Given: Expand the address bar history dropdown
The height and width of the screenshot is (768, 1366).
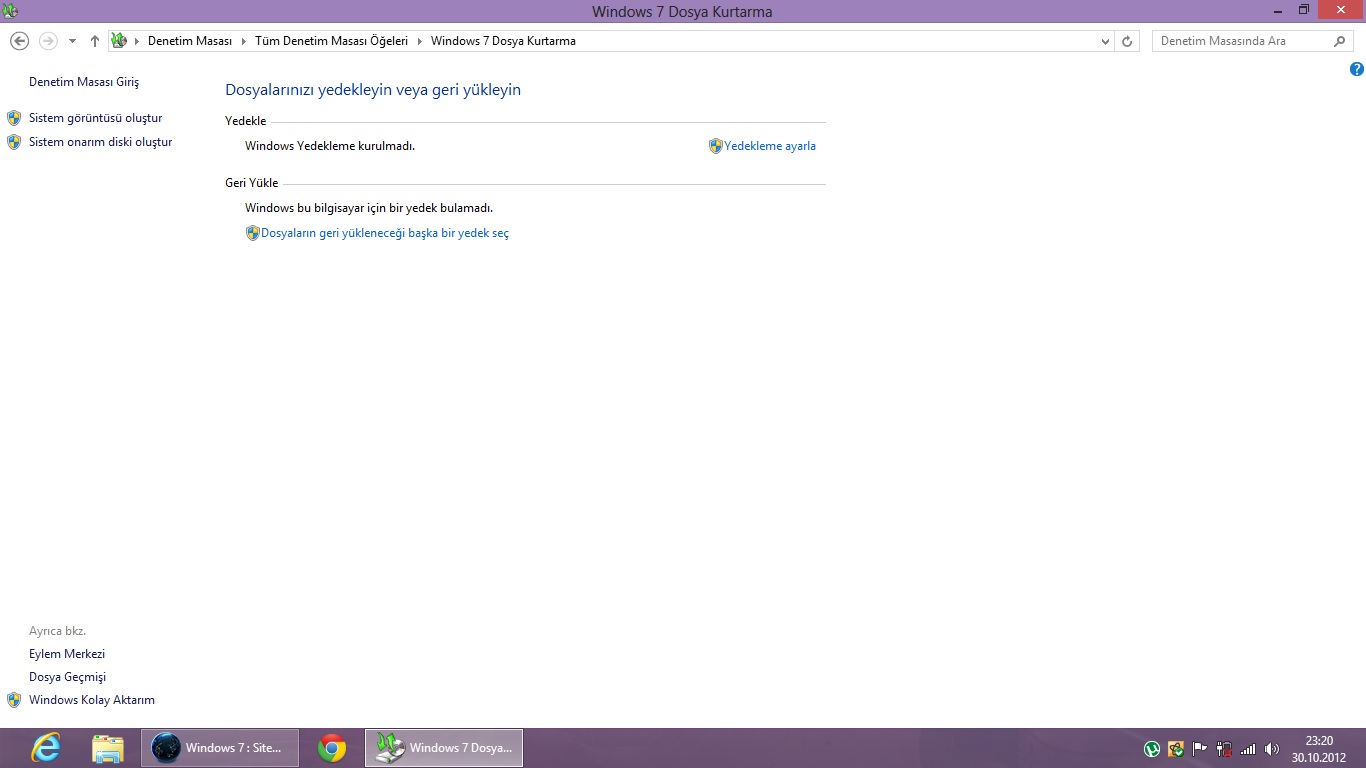Looking at the screenshot, I should coord(1105,41).
